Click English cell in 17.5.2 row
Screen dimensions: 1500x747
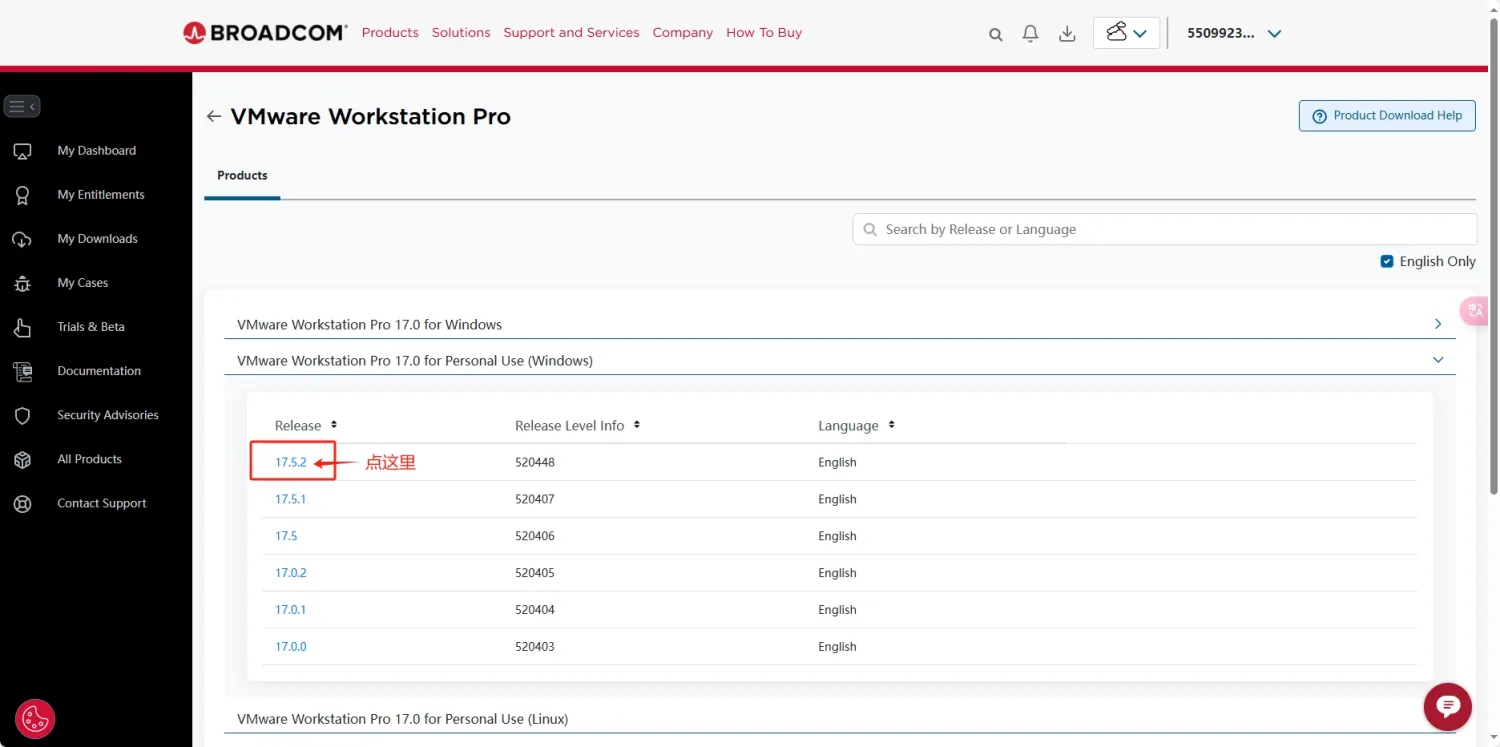click(x=837, y=463)
